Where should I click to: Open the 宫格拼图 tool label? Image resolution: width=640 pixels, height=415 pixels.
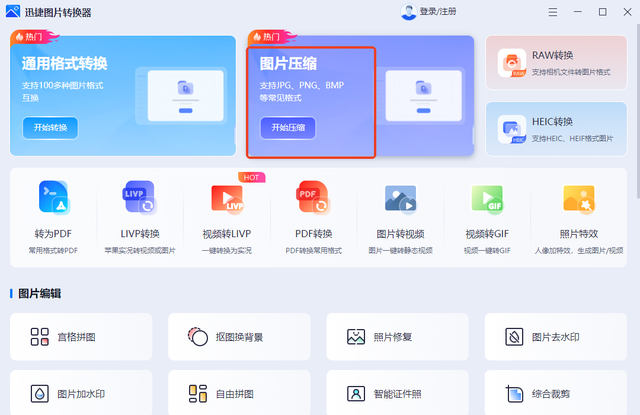tap(76, 337)
